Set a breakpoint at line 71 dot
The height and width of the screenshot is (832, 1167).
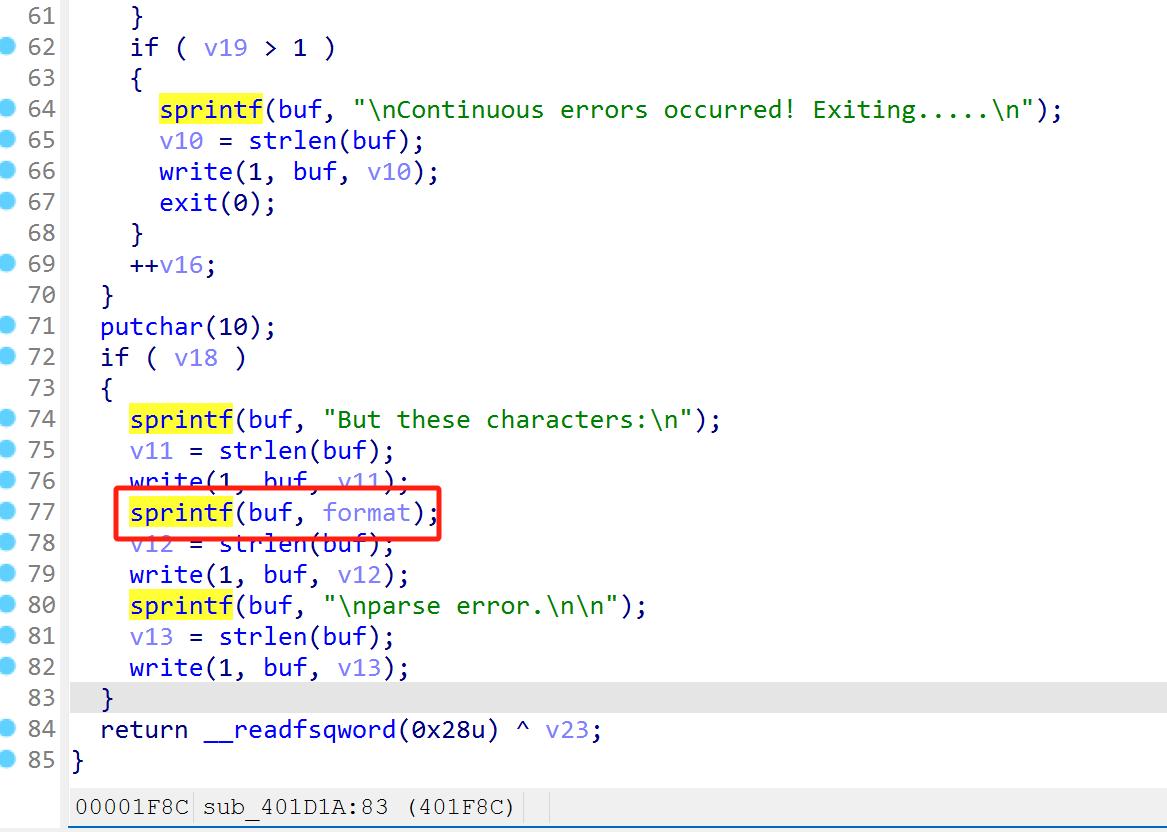[x=8, y=325]
